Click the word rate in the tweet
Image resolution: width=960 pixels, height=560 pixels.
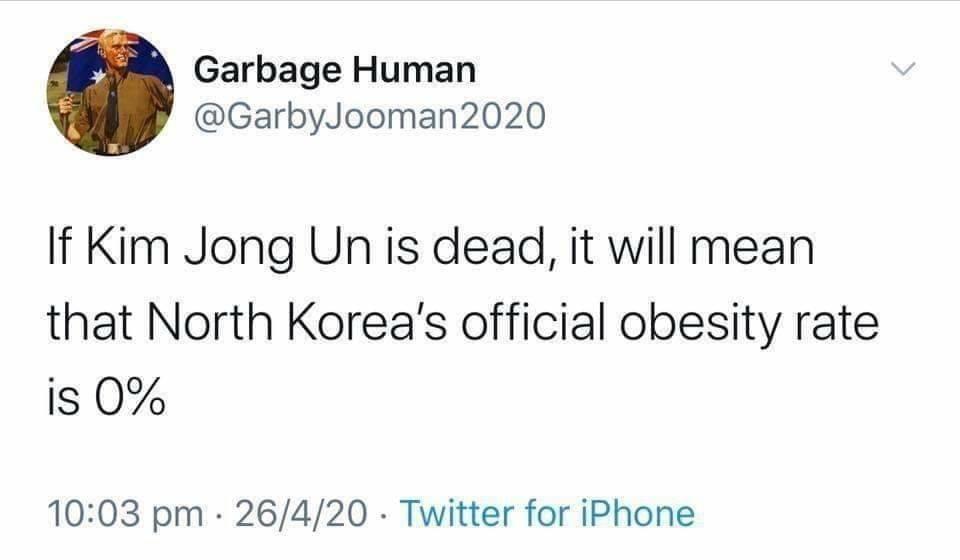836,323
